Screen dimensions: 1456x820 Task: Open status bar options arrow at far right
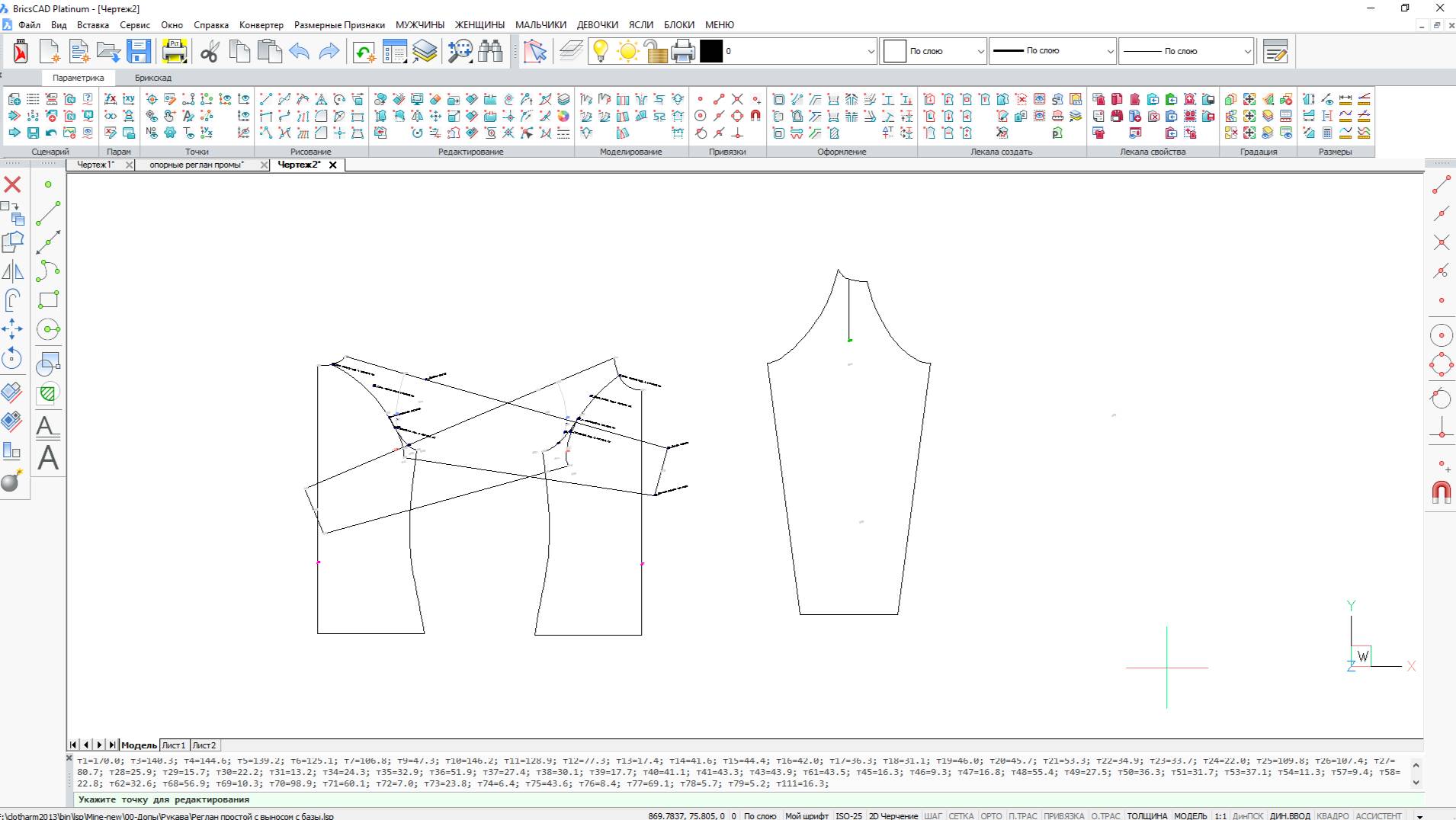[1419, 815]
